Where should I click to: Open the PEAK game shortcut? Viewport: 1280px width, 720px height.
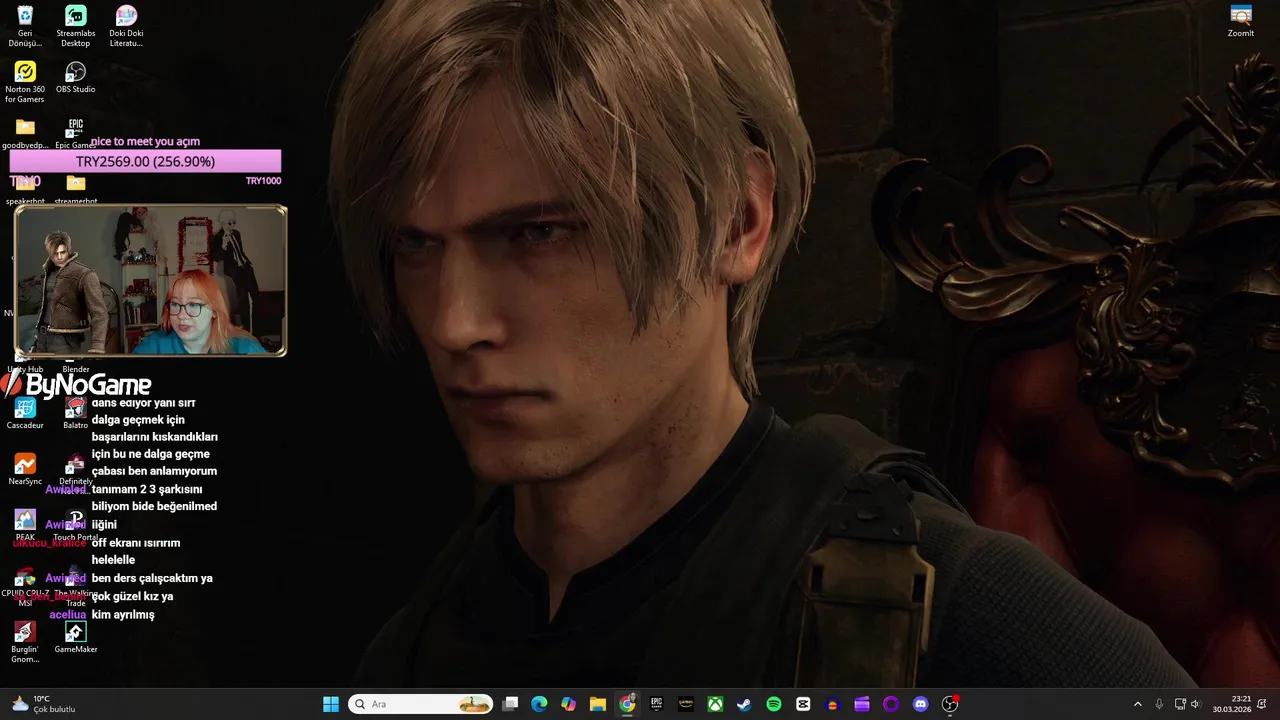click(x=25, y=525)
